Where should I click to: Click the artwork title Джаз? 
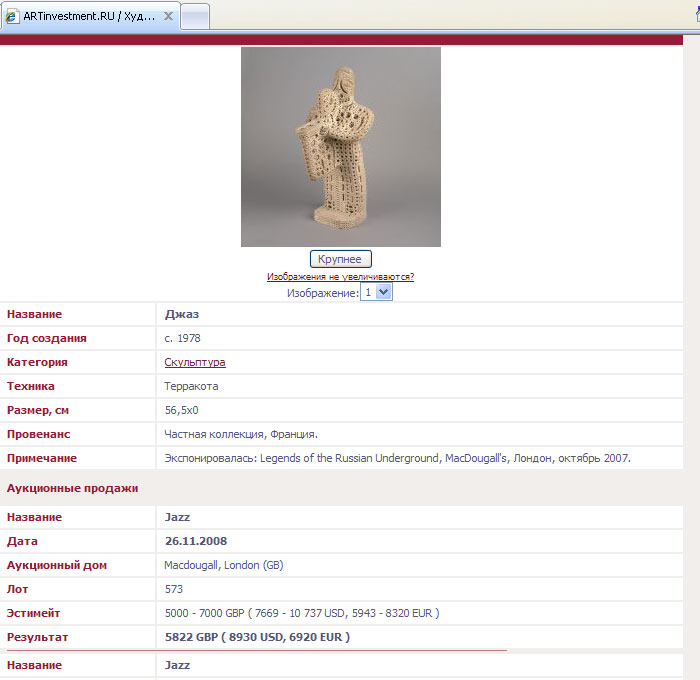(182, 314)
